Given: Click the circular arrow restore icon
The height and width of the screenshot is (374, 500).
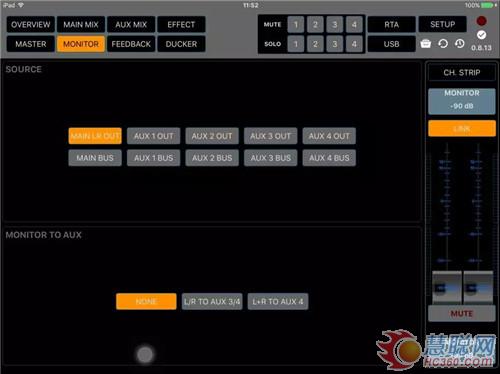Looking at the screenshot, I should click(x=443, y=44).
